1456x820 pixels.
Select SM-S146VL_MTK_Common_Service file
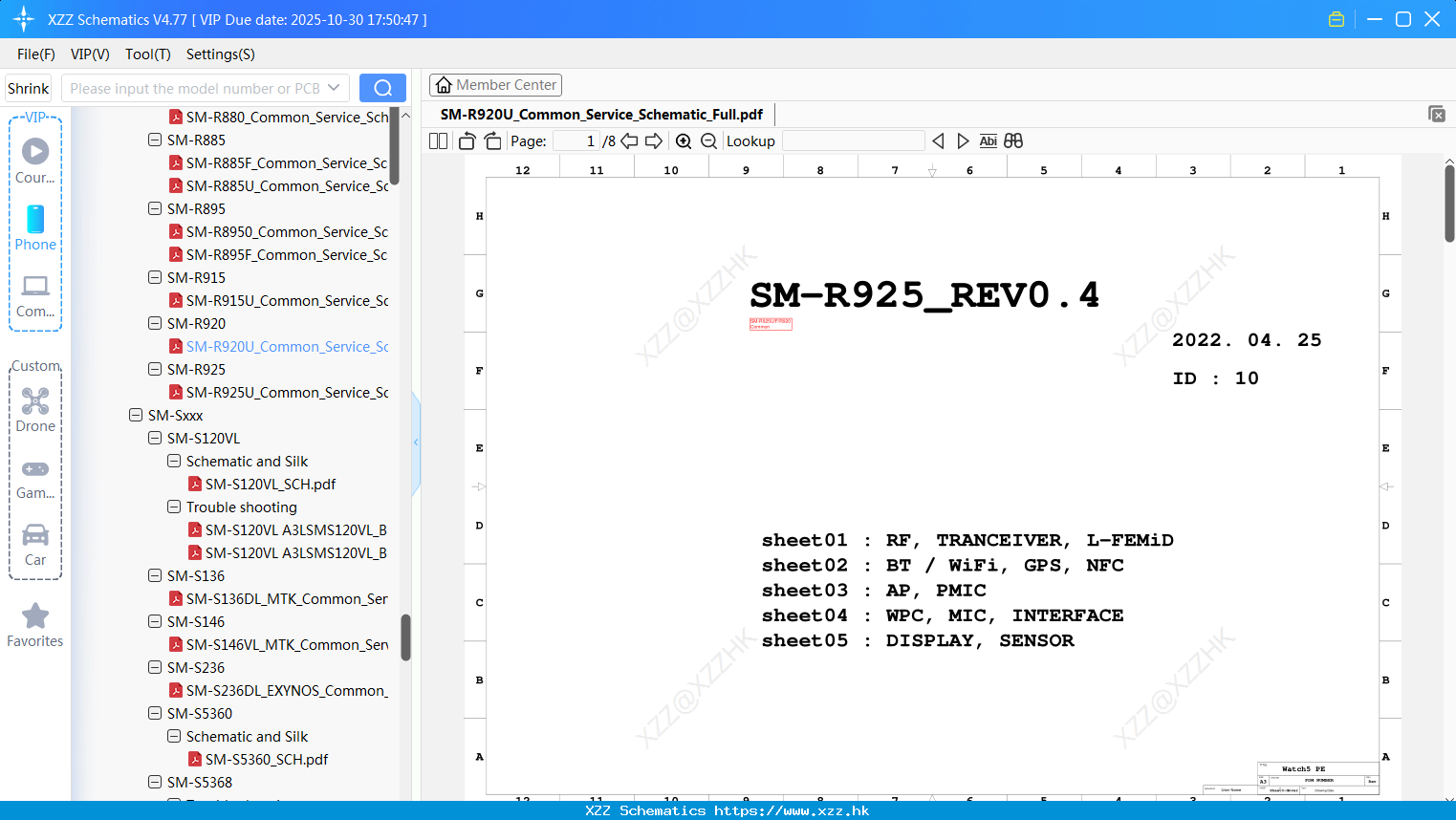278,645
